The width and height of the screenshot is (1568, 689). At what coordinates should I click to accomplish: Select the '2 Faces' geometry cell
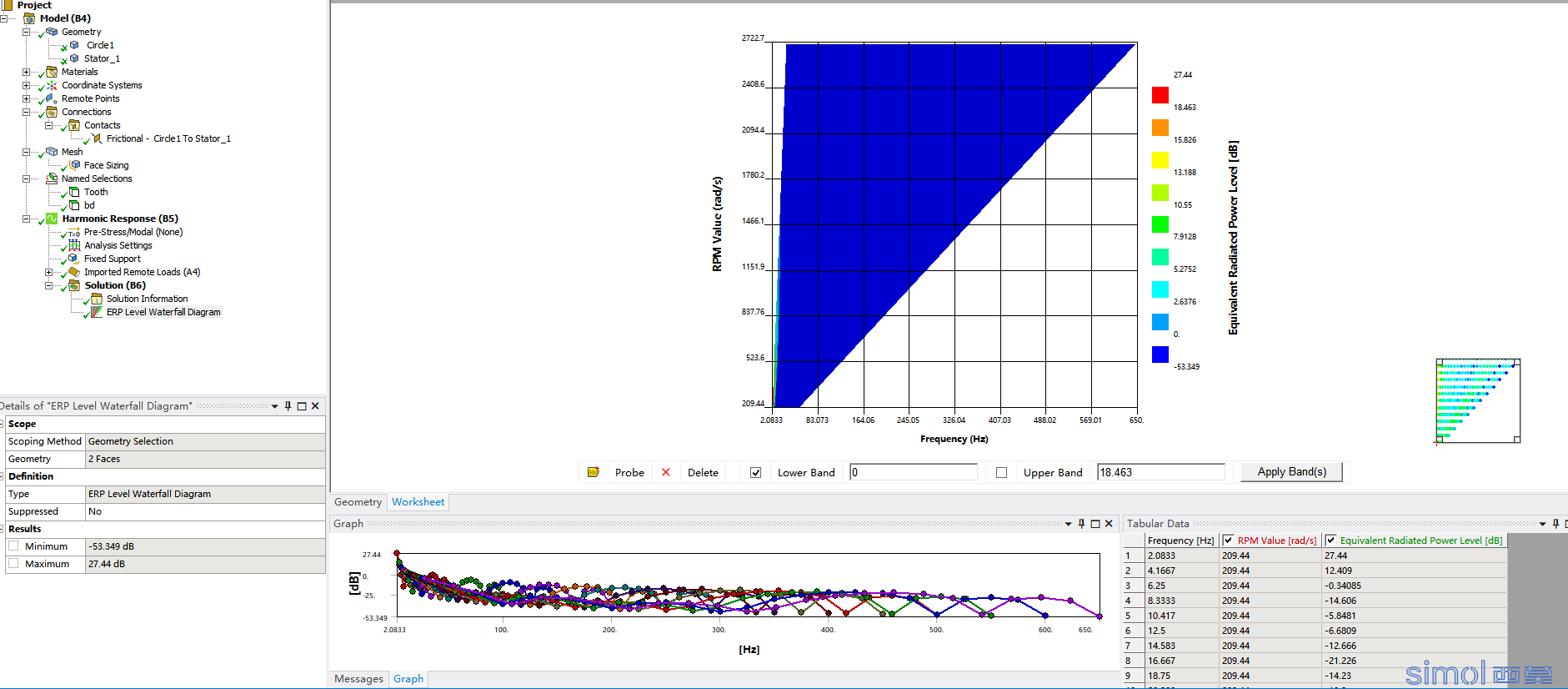click(205, 459)
